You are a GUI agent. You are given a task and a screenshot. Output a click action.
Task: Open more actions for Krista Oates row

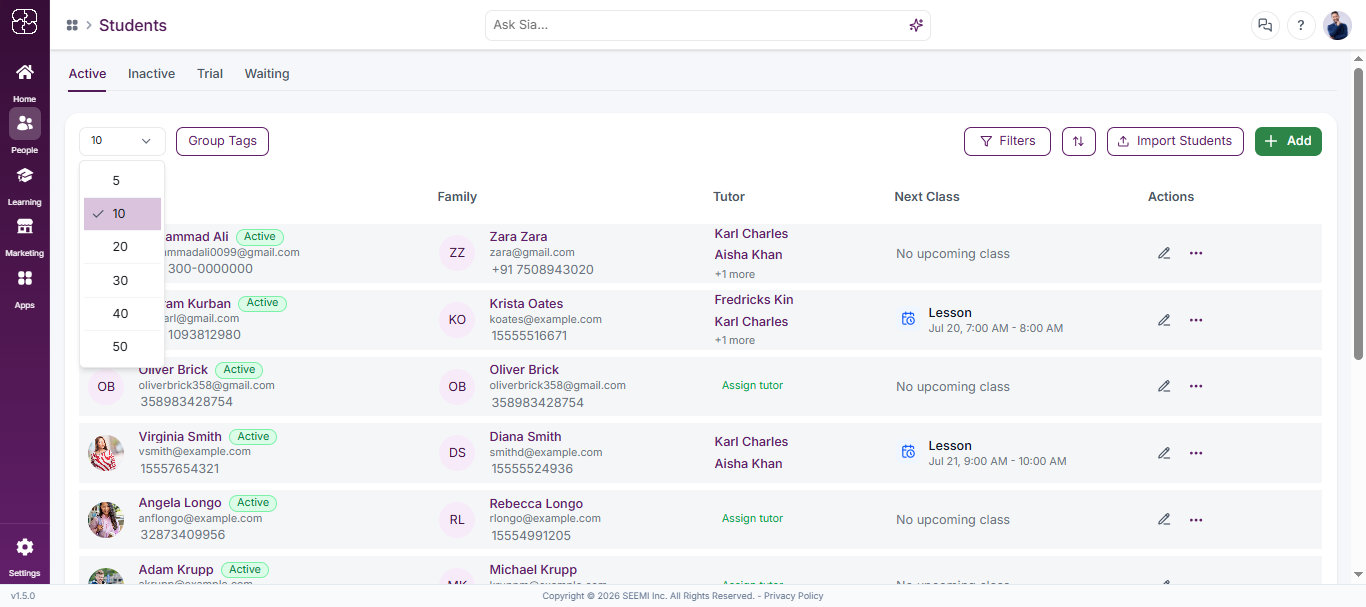pyautogui.click(x=1196, y=320)
